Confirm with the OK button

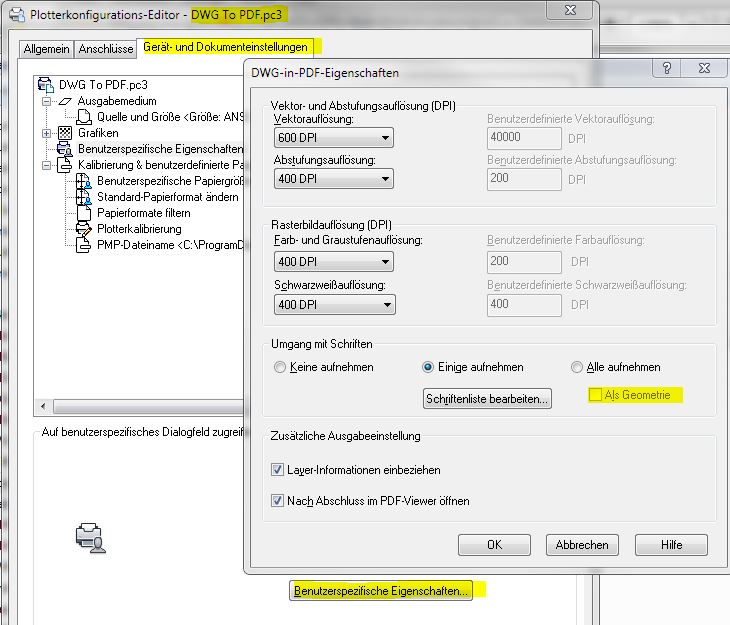coord(494,545)
